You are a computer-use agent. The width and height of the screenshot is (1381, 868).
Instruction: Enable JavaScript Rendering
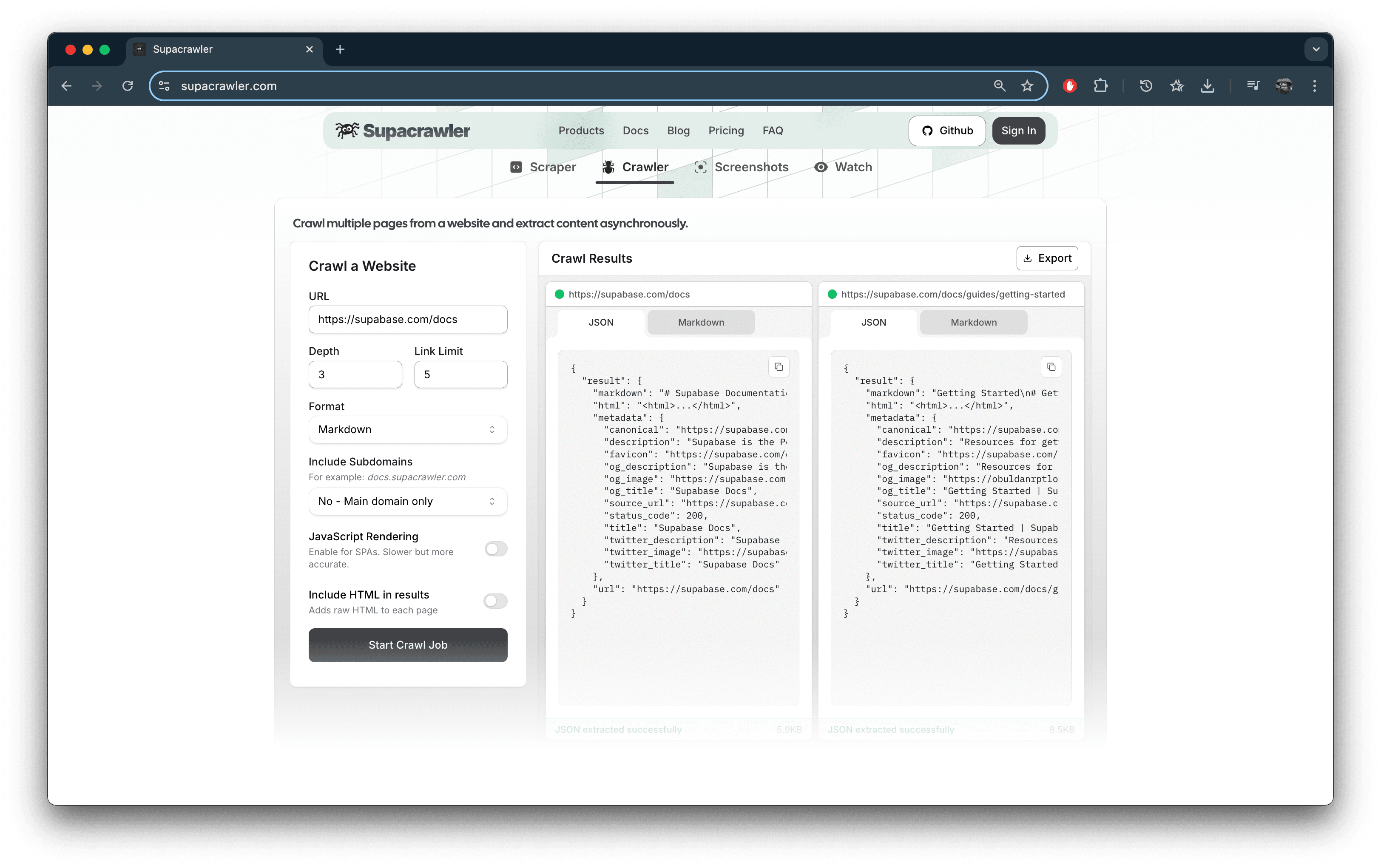[495, 549]
